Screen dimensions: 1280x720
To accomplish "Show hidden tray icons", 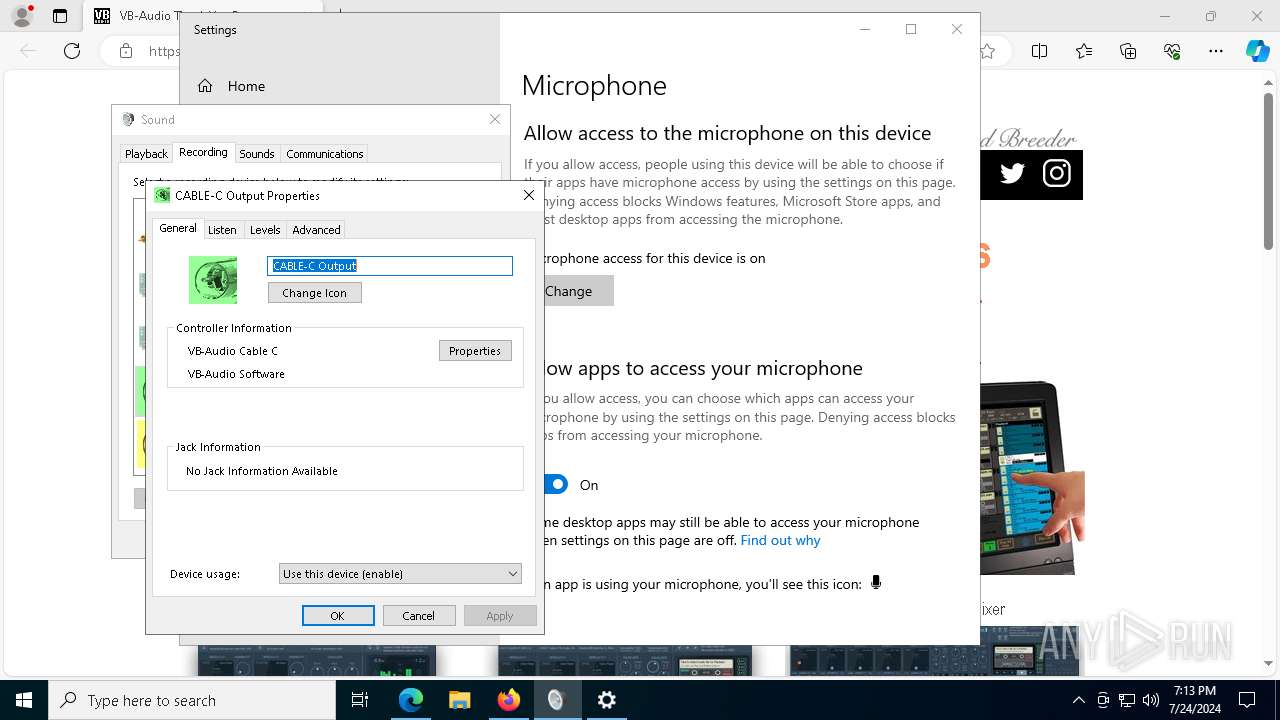I will tap(1078, 700).
